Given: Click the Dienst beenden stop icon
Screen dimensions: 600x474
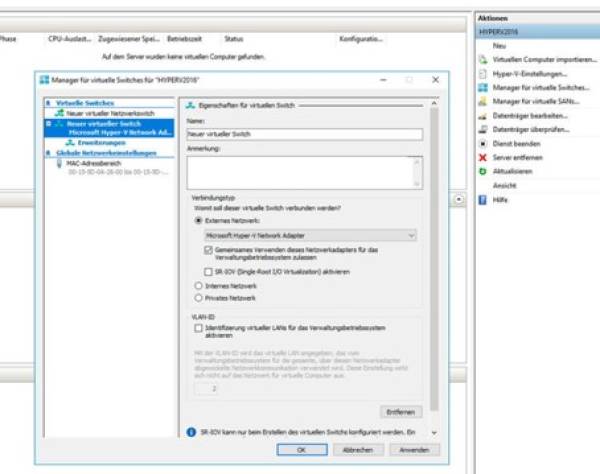Looking at the screenshot, I should tap(483, 143).
